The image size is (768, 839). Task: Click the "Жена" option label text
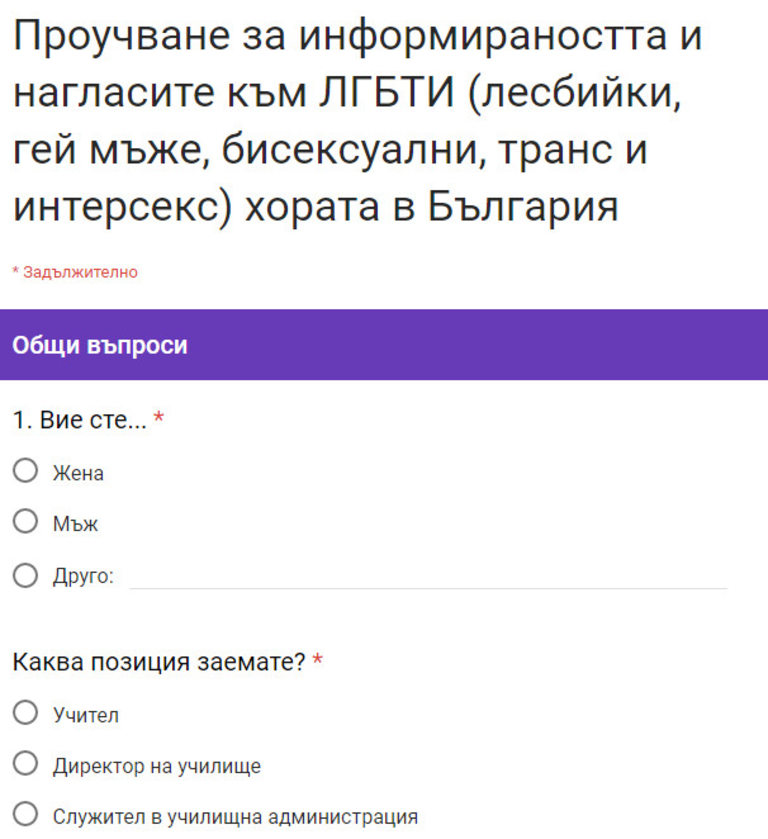78,473
